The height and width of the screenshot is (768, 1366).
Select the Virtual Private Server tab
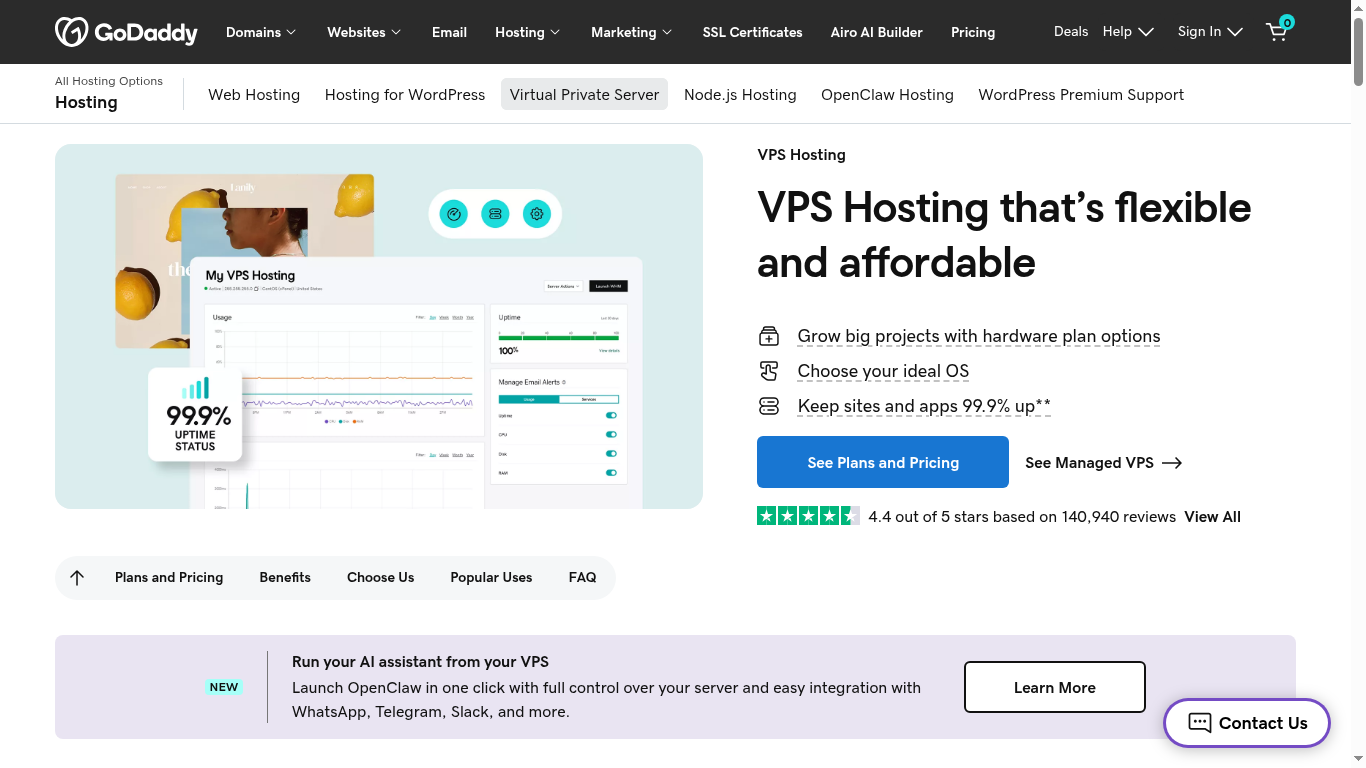(584, 95)
